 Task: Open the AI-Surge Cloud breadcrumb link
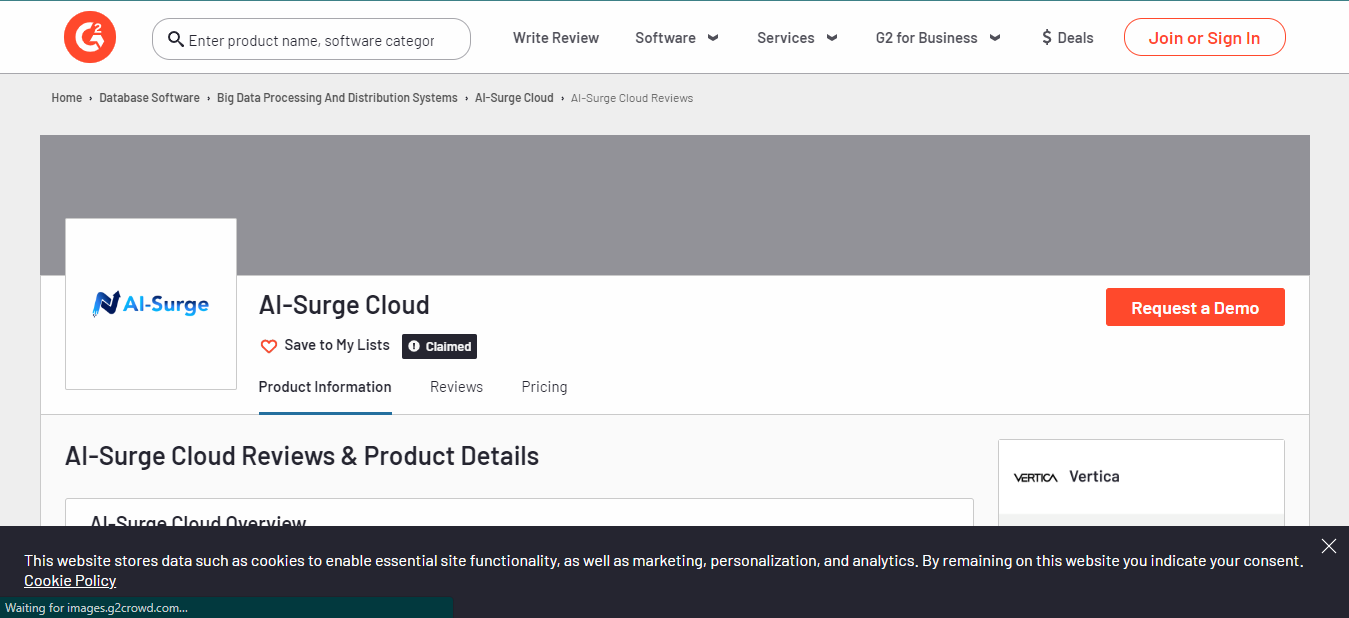coord(514,98)
